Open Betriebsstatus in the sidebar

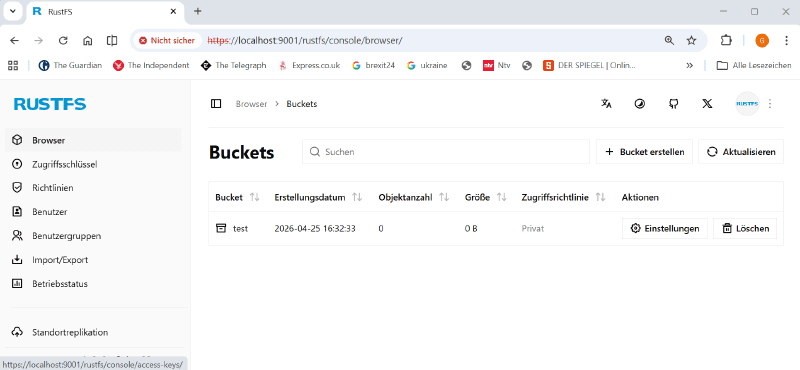click(93, 284)
